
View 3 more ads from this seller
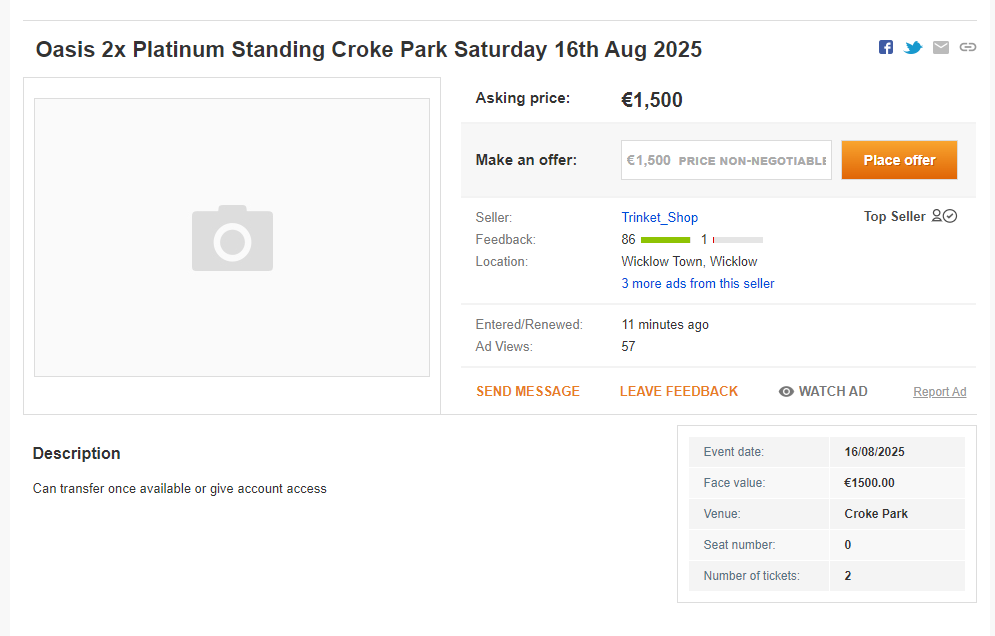click(x=697, y=283)
